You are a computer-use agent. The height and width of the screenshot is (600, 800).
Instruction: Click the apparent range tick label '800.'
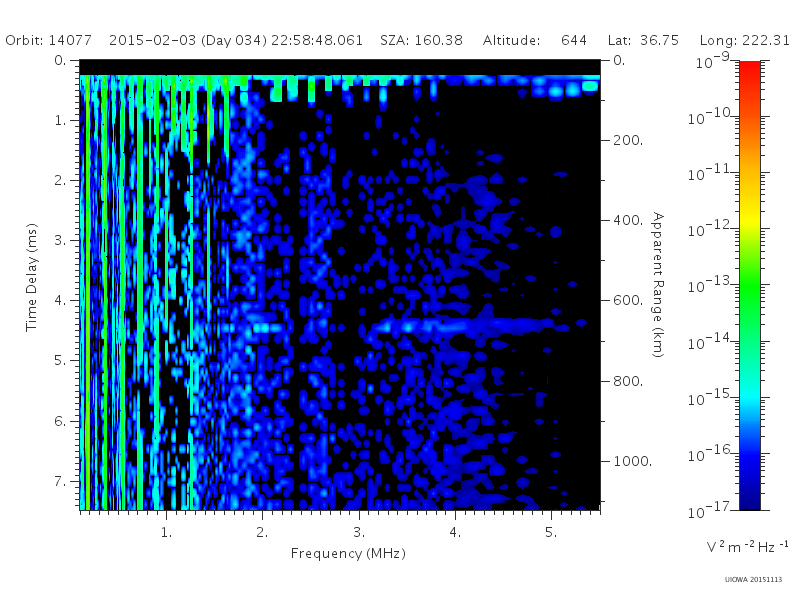coord(628,381)
